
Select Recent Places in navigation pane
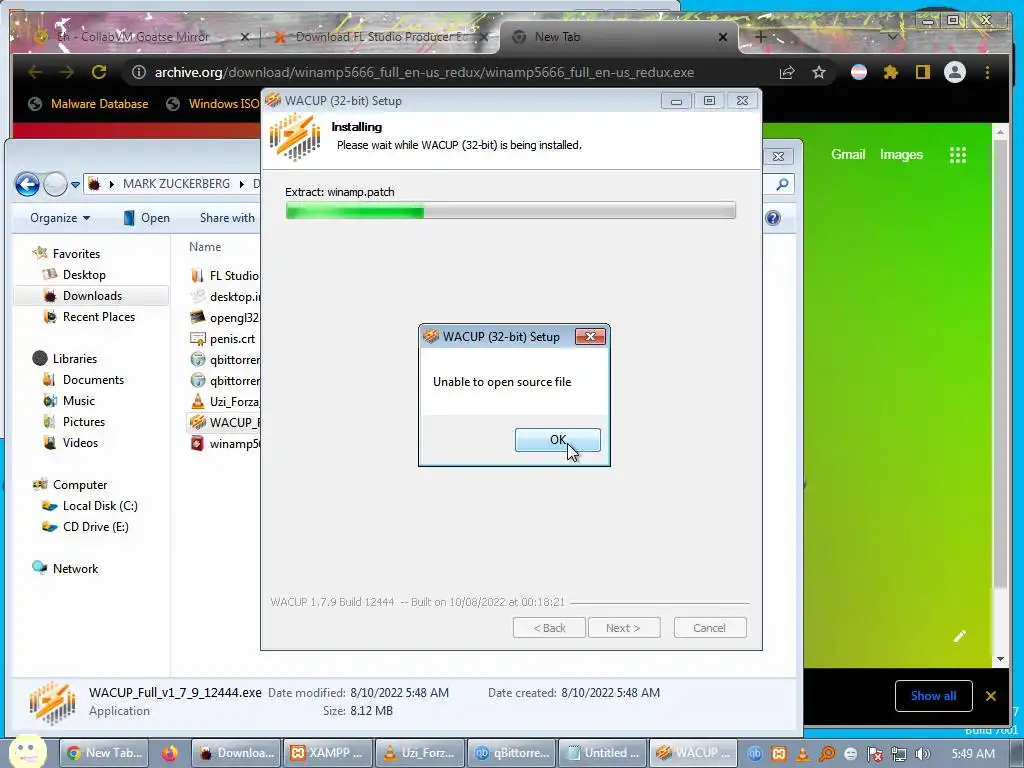tap(89, 317)
